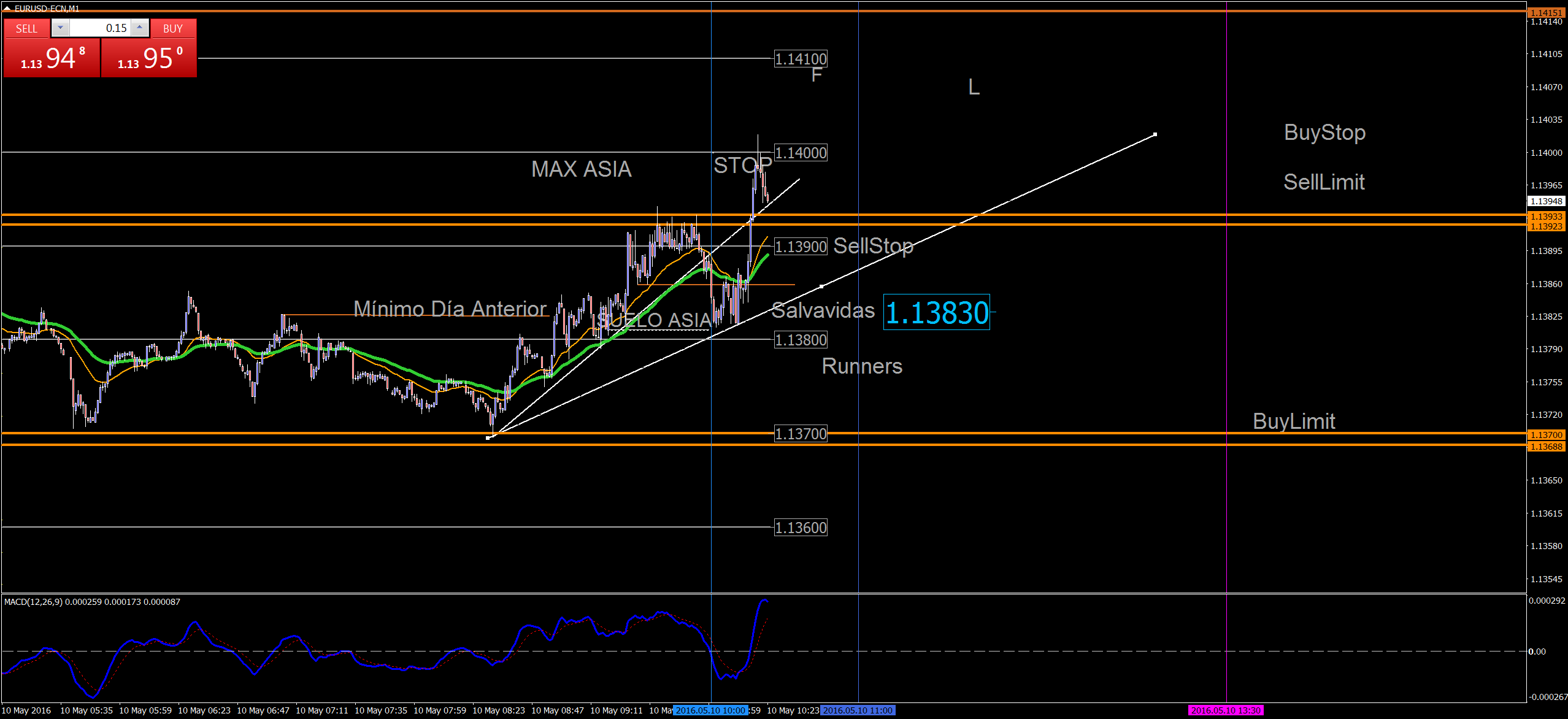Click the 2016.05.10 11:00 time marker
1568x719 pixels.
[858, 710]
